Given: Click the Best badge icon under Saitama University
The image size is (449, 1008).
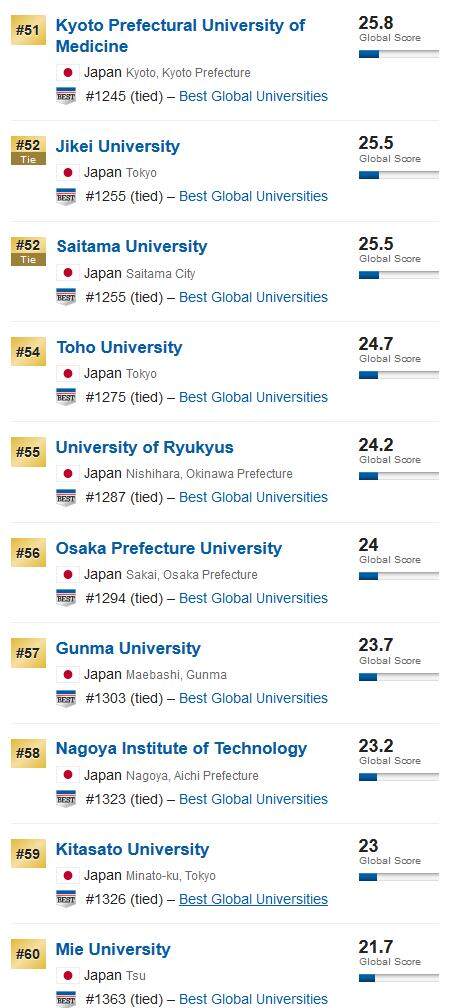Looking at the screenshot, I should point(66,297).
